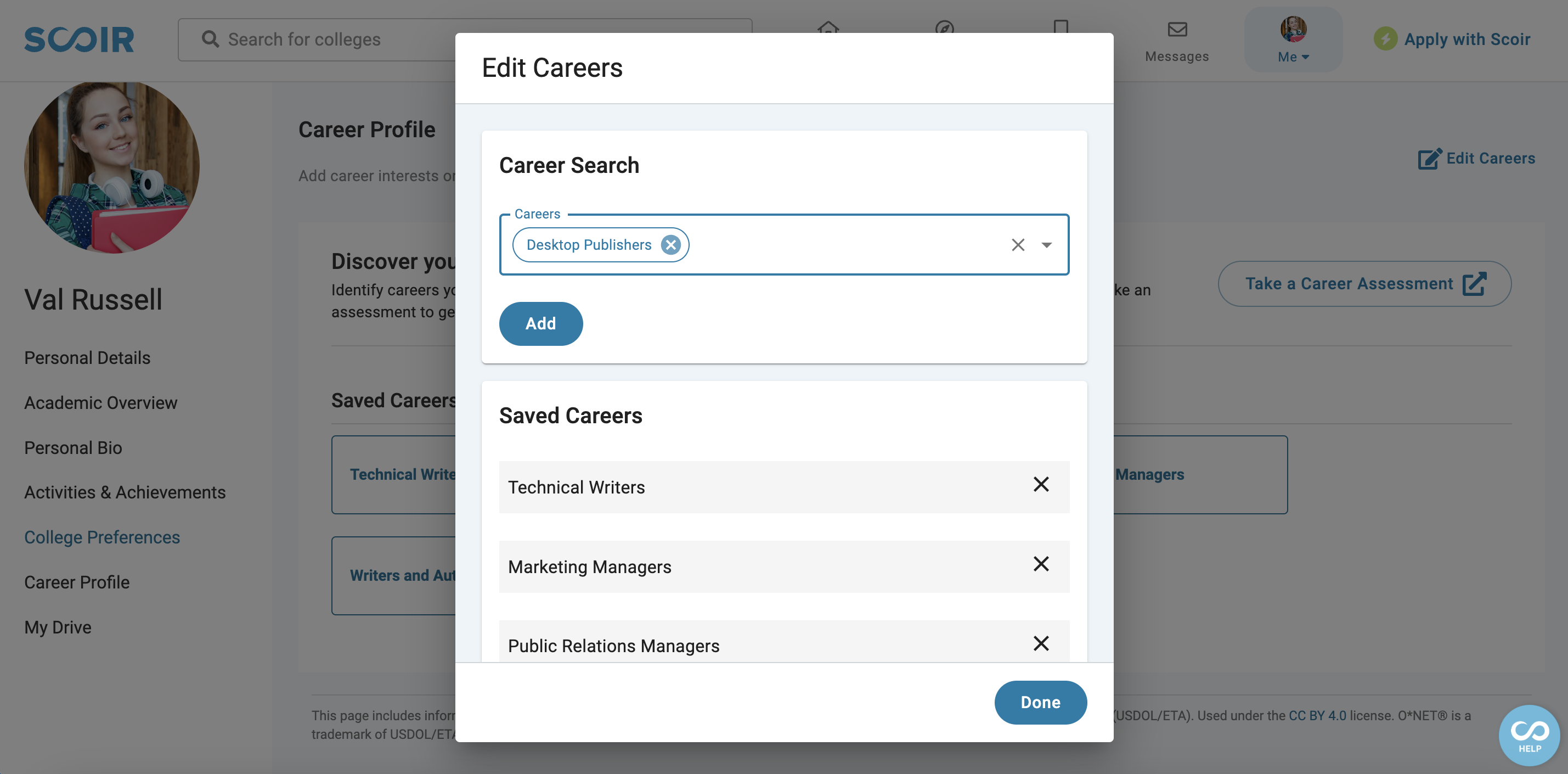Remove Marketing Managers from saved careers
The height and width of the screenshot is (774, 1568).
click(x=1041, y=564)
